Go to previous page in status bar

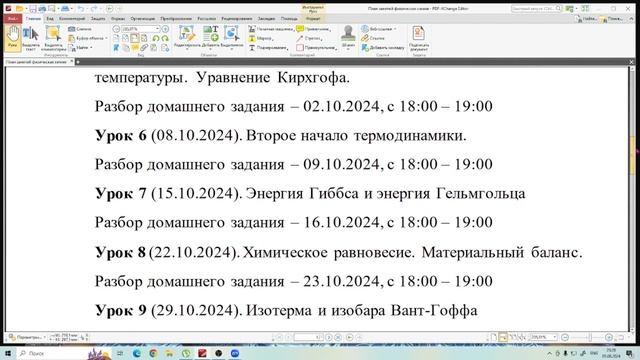coord(289,338)
